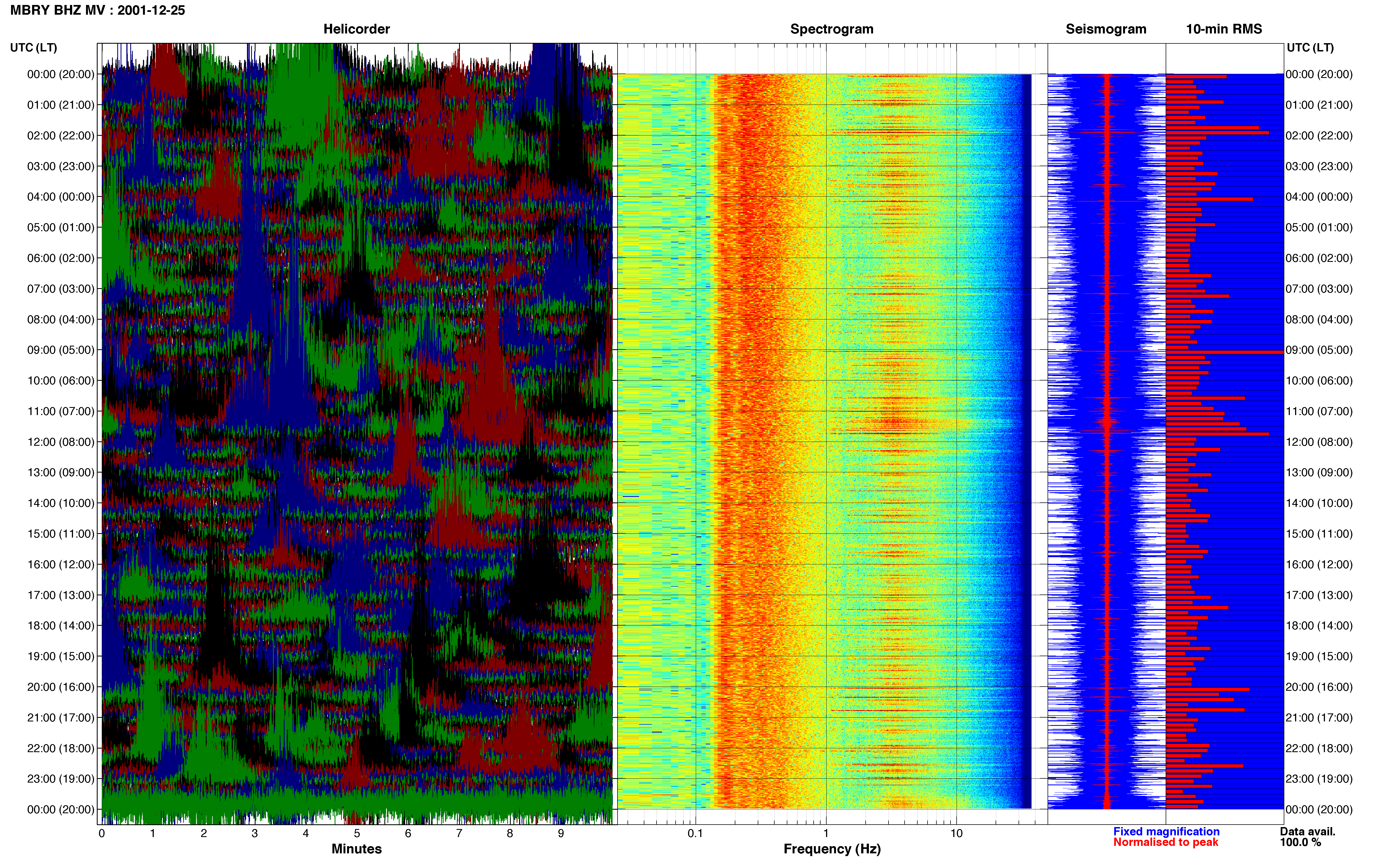The height and width of the screenshot is (868, 1388).
Task: Click the Spectrogram panel heading
Action: (x=832, y=29)
